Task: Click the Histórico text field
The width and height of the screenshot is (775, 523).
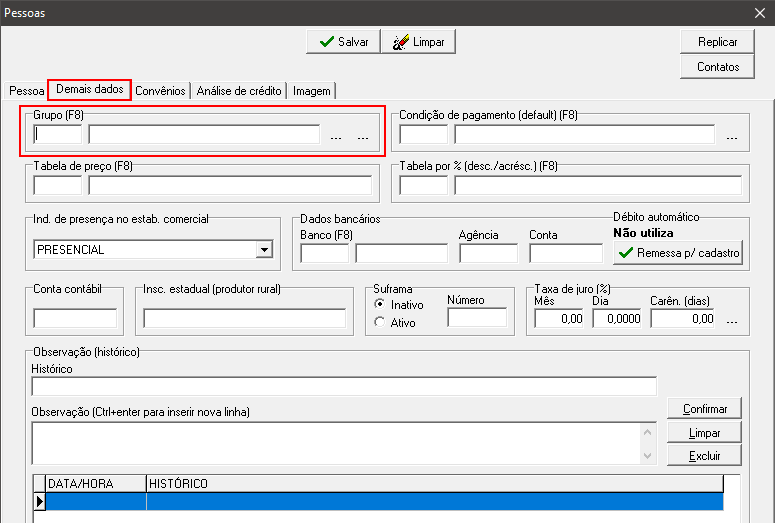Action: pyautogui.click(x=344, y=387)
